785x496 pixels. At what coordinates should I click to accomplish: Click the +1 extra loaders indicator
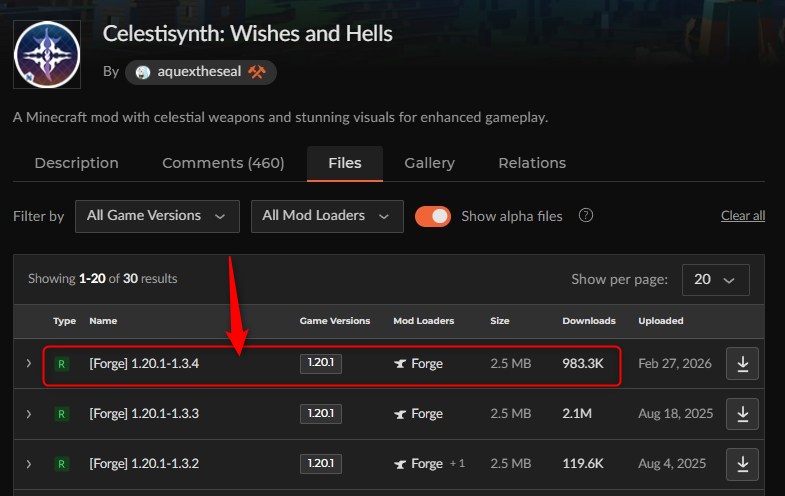[457, 463]
